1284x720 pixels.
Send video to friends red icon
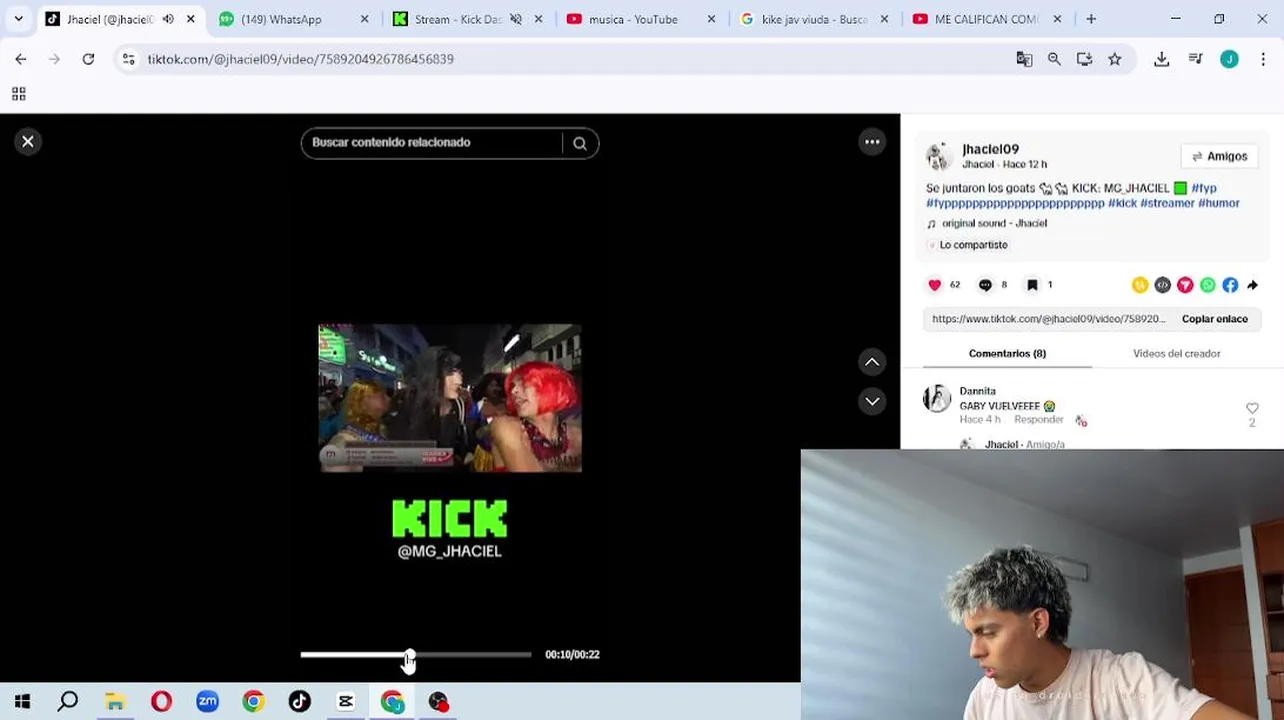(1185, 285)
